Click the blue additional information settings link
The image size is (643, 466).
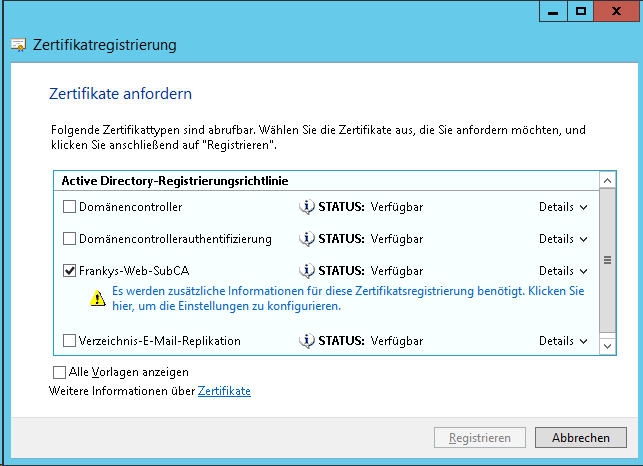pyautogui.click(x=347, y=298)
